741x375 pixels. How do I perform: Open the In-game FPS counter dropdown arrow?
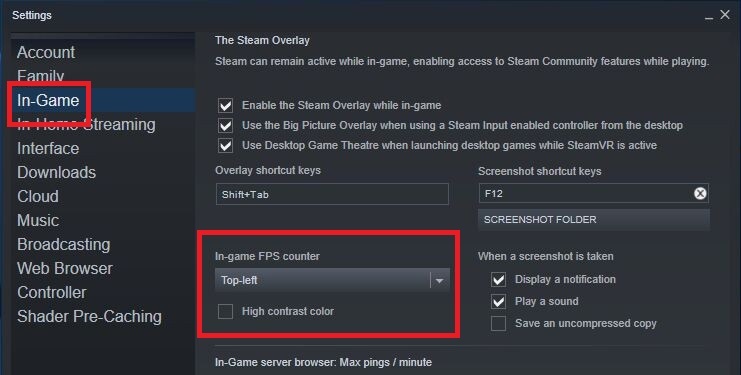click(x=439, y=281)
